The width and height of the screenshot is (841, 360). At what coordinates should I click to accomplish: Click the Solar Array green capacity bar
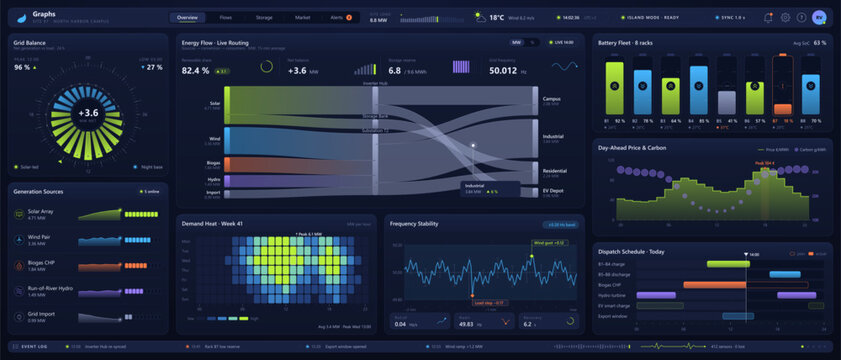pyautogui.click(x=141, y=214)
